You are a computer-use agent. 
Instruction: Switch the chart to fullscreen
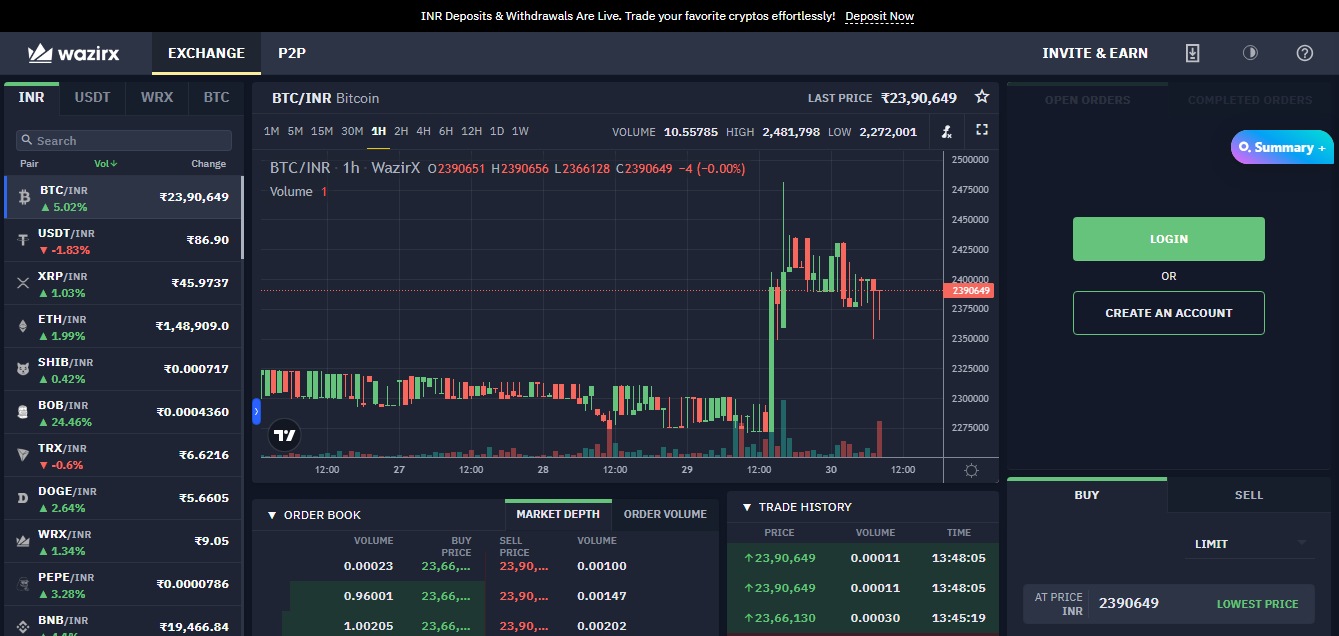(982, 130)
